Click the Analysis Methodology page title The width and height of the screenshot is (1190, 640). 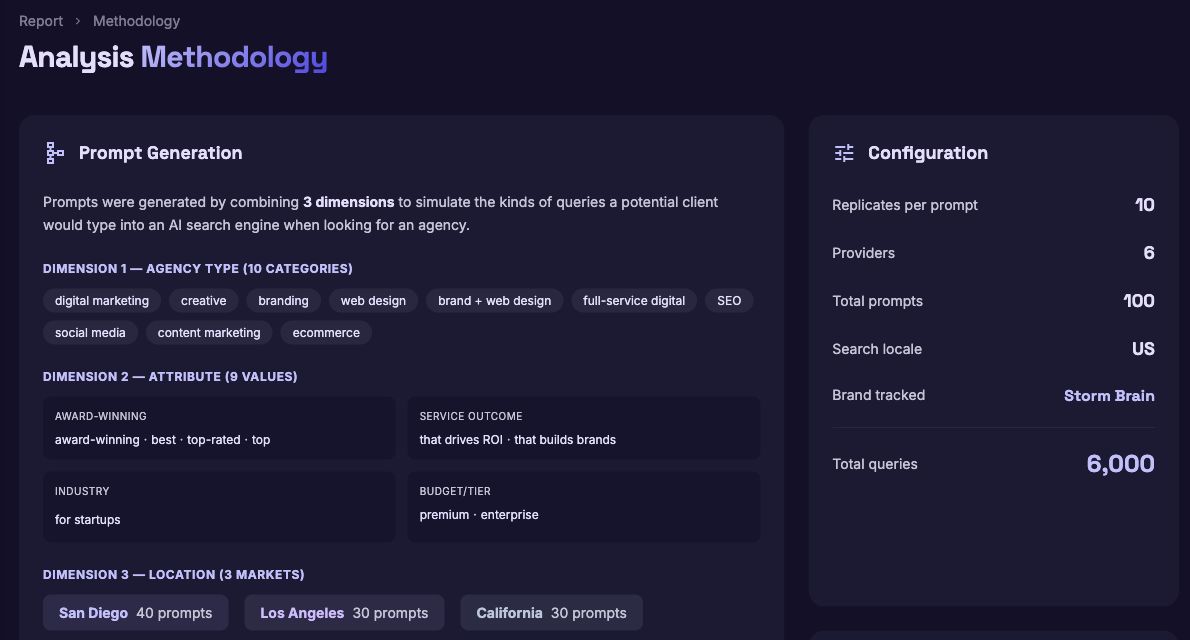[x=173, y=58]
